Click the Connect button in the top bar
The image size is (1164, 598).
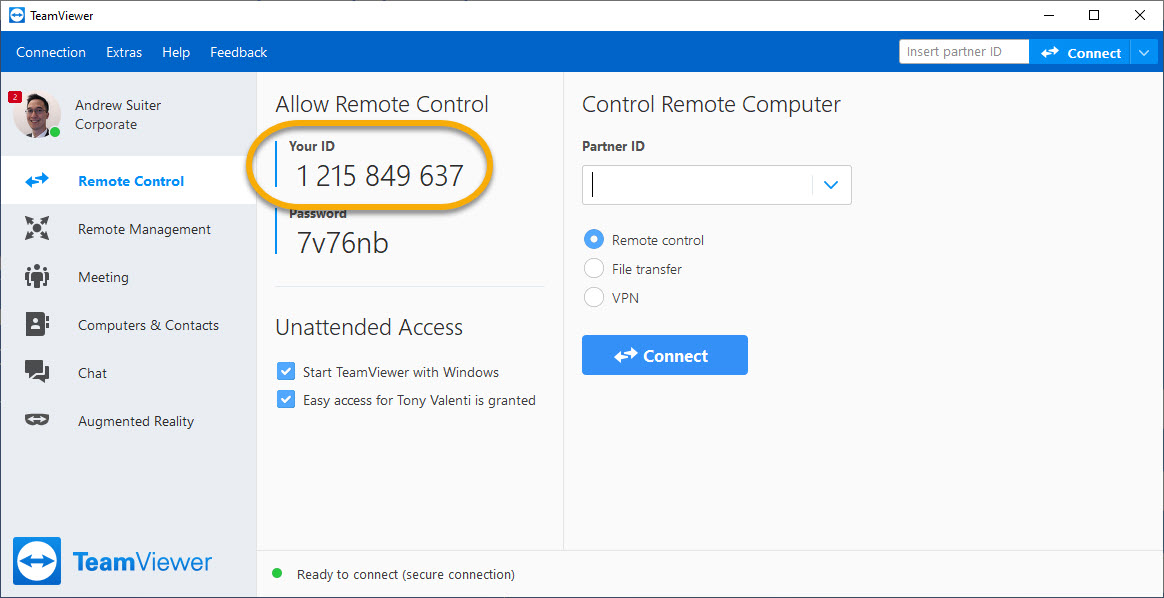click(1080, 53)
